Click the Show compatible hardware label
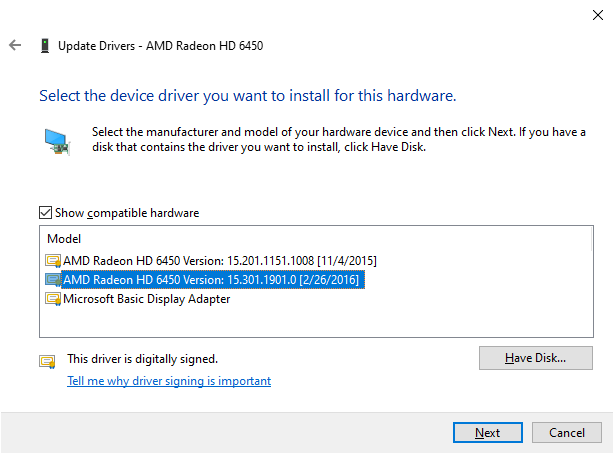Image resolution: width=614 pixels, height=454 pixels. pos(127,213)
